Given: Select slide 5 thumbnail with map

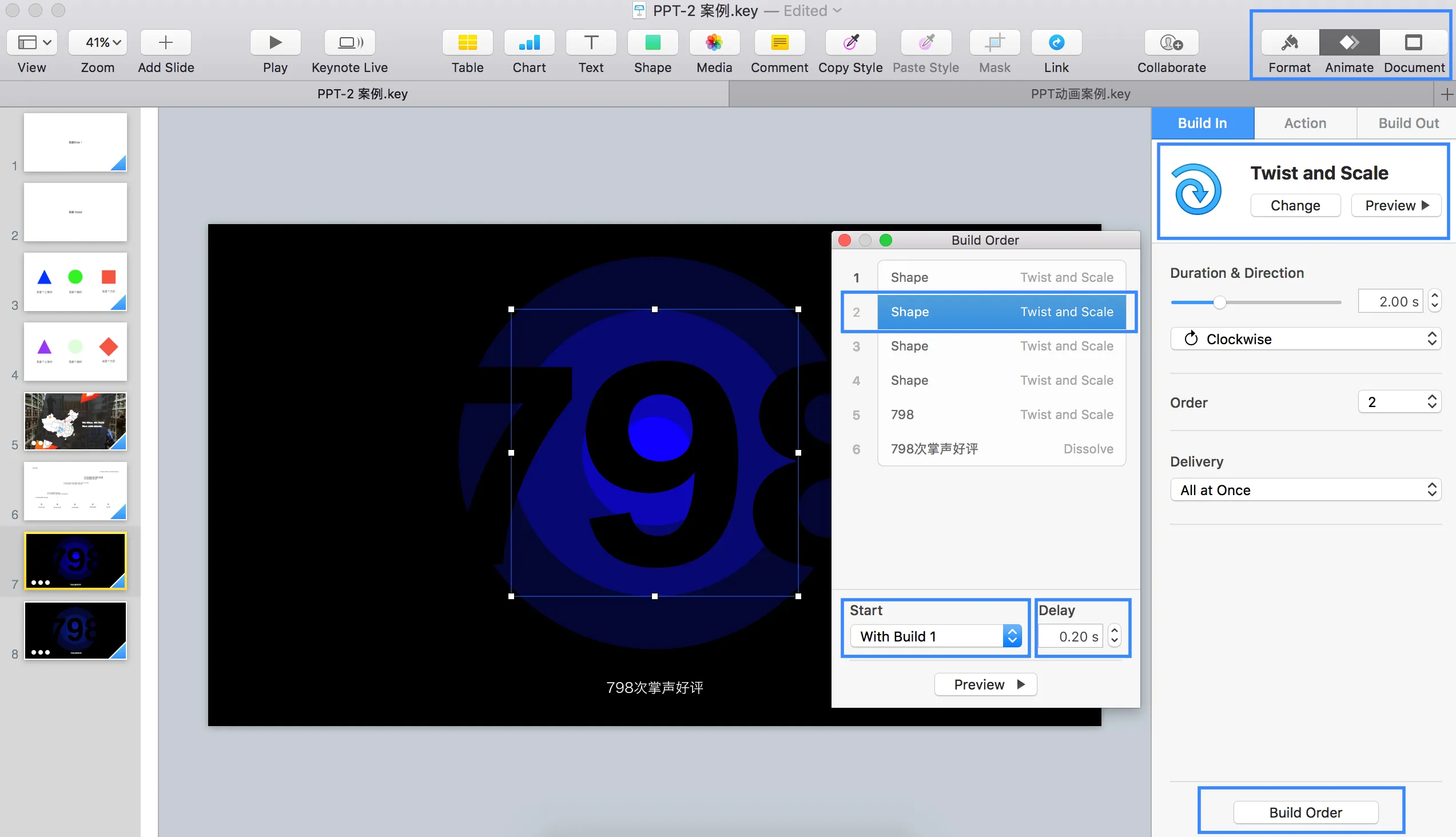Looking at the screenshot, I should click(x=75, y=421).
